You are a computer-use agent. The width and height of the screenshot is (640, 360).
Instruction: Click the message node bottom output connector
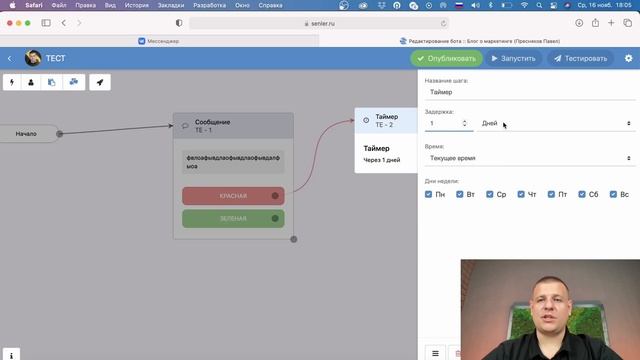[293, 239]
